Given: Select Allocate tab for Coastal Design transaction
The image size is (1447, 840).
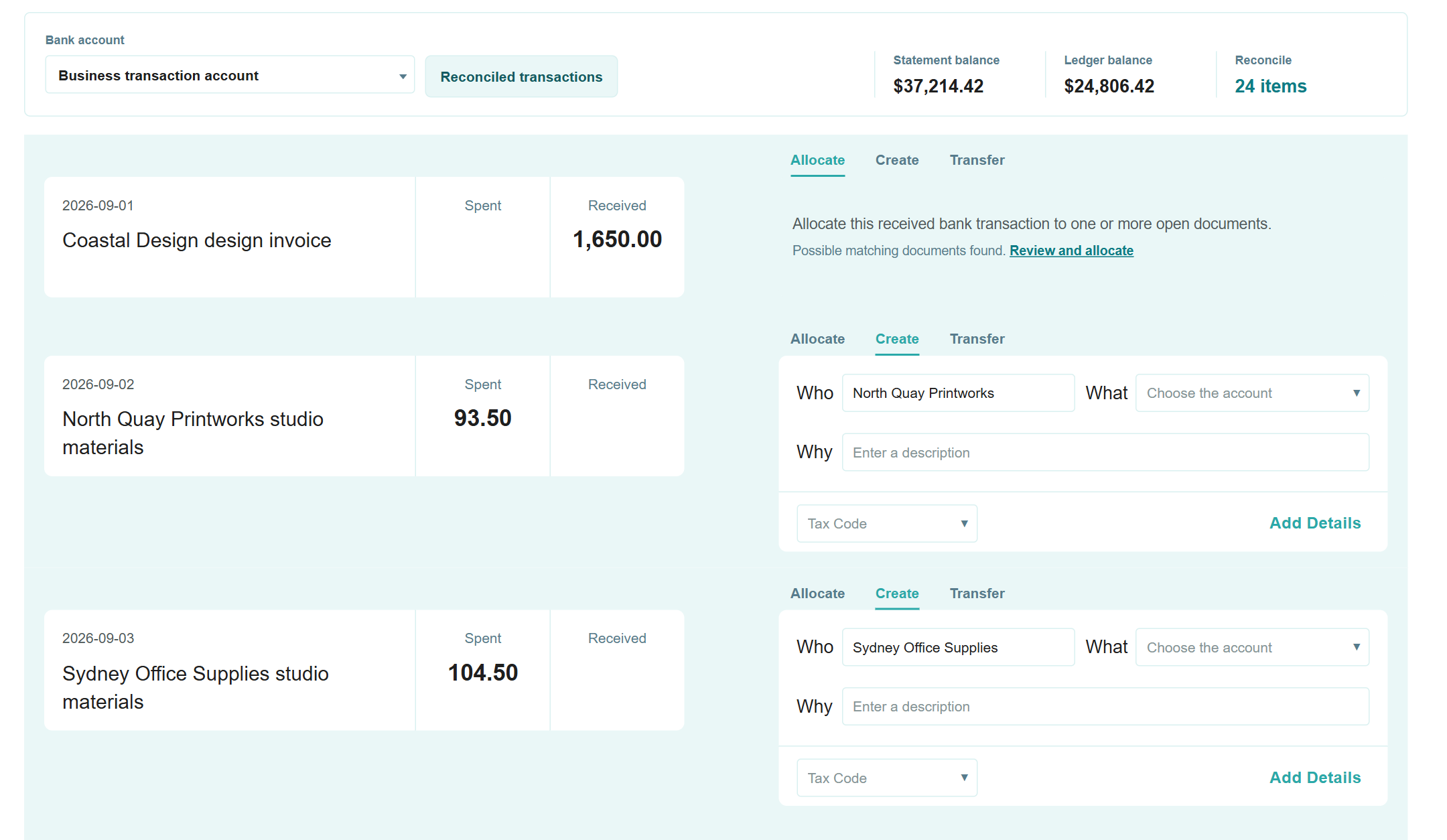Looking at the screenshot, I should [817, 160].
